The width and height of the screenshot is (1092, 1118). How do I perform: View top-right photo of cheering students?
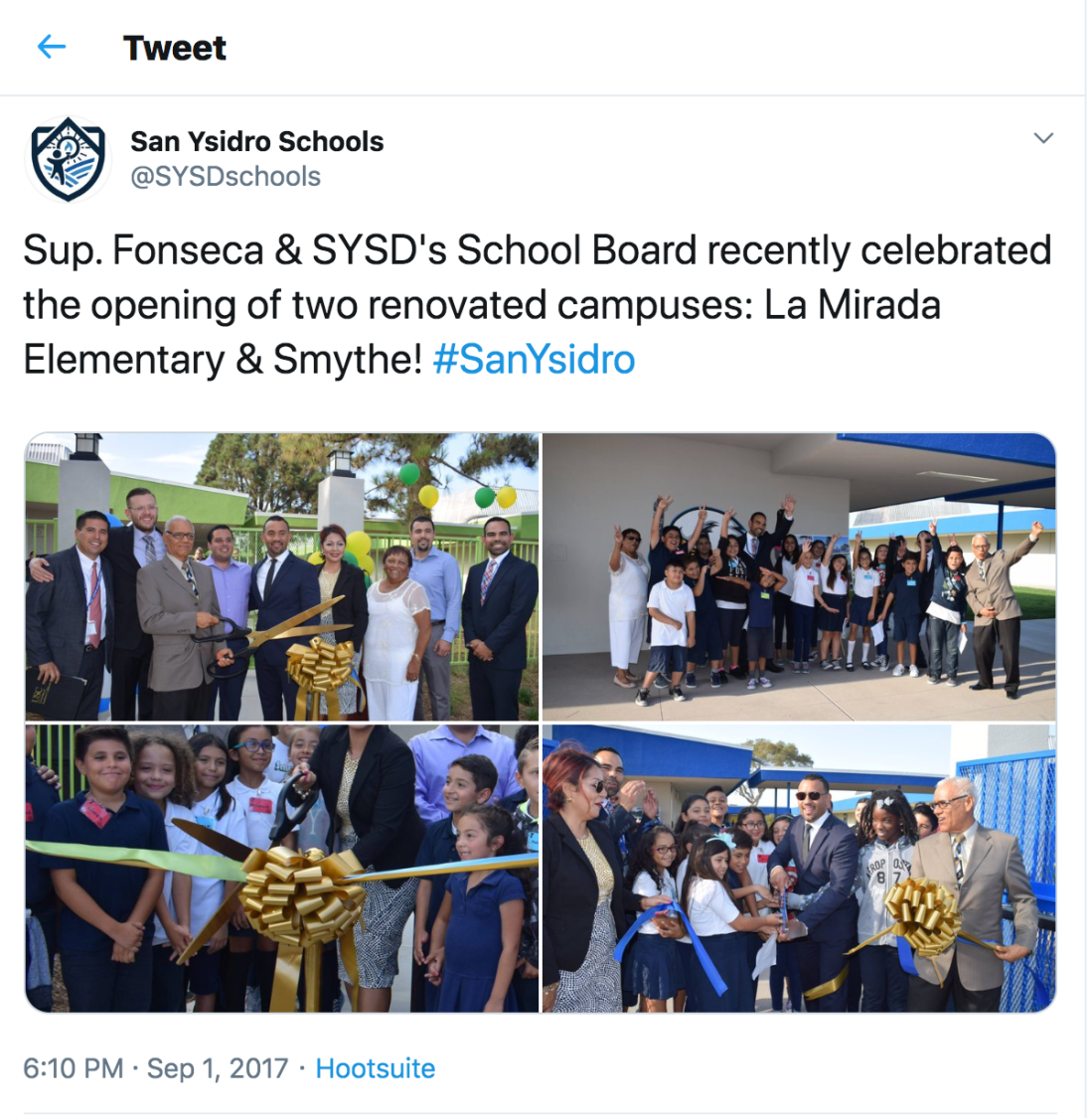point(799,576)
